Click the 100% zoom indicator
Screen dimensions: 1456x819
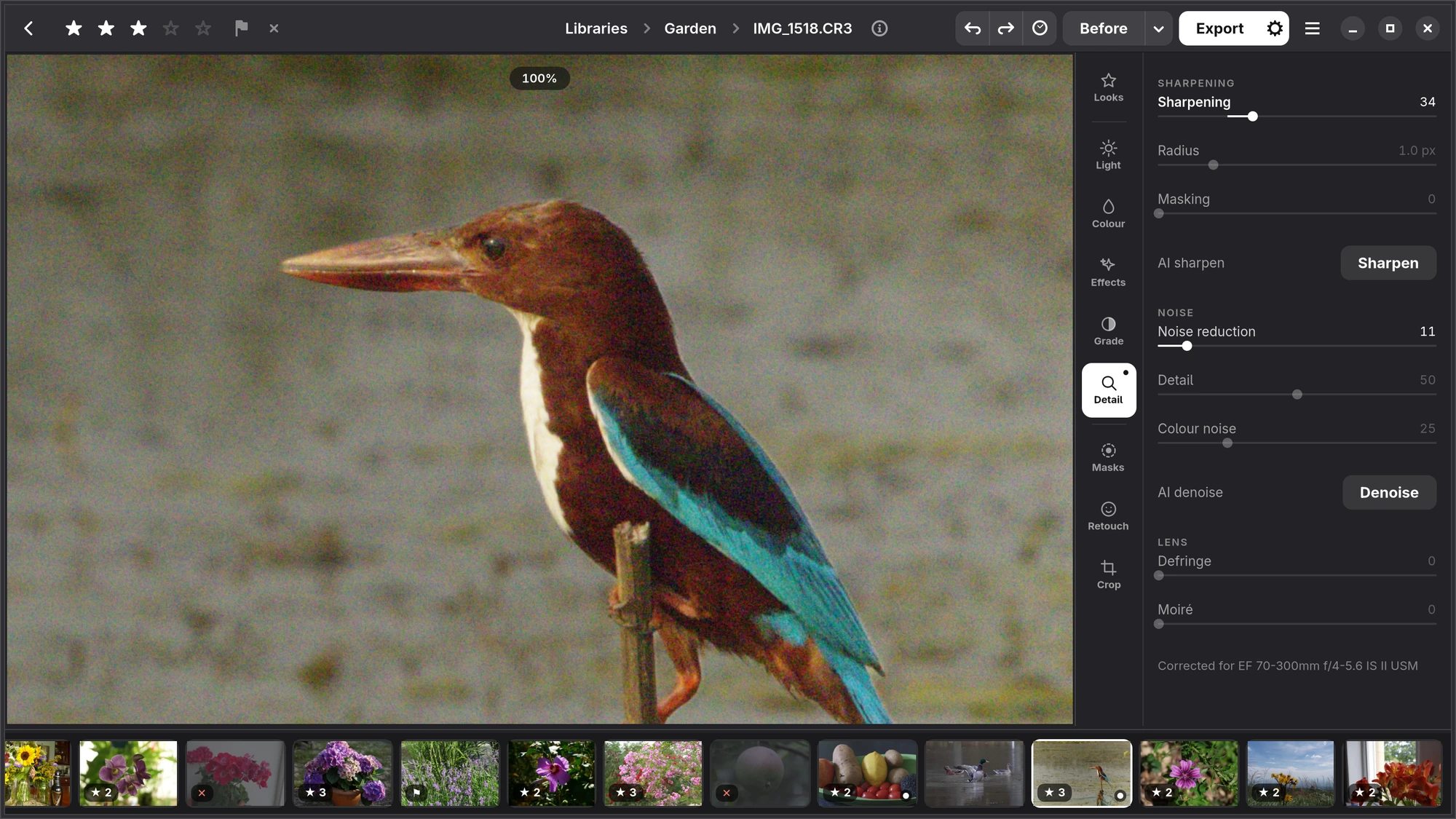(539, 78)
